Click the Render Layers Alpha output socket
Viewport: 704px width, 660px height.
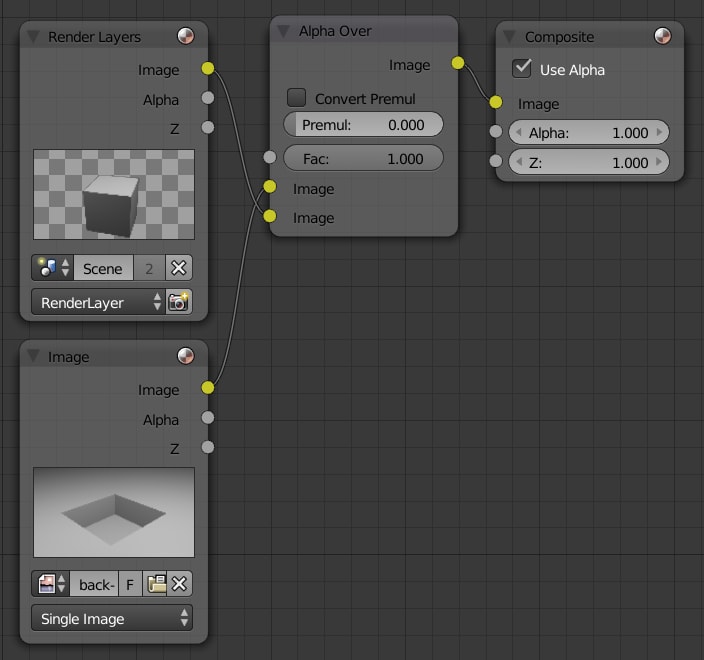pyautogui.click(x=208, y=97)
